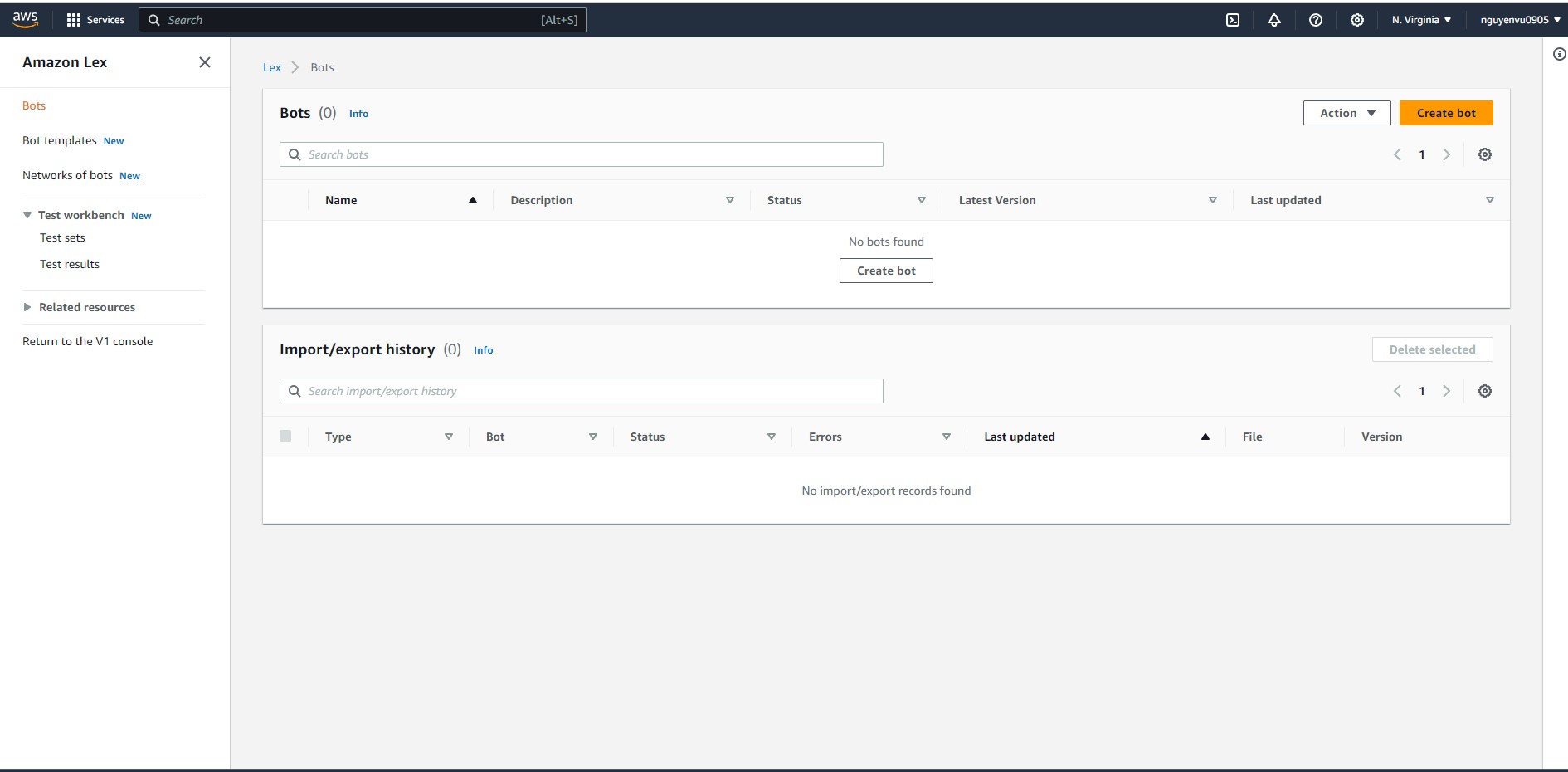Screen dimensions: 1568x772
Task: Click the orange Create bot button
Action: [1446, 113]
